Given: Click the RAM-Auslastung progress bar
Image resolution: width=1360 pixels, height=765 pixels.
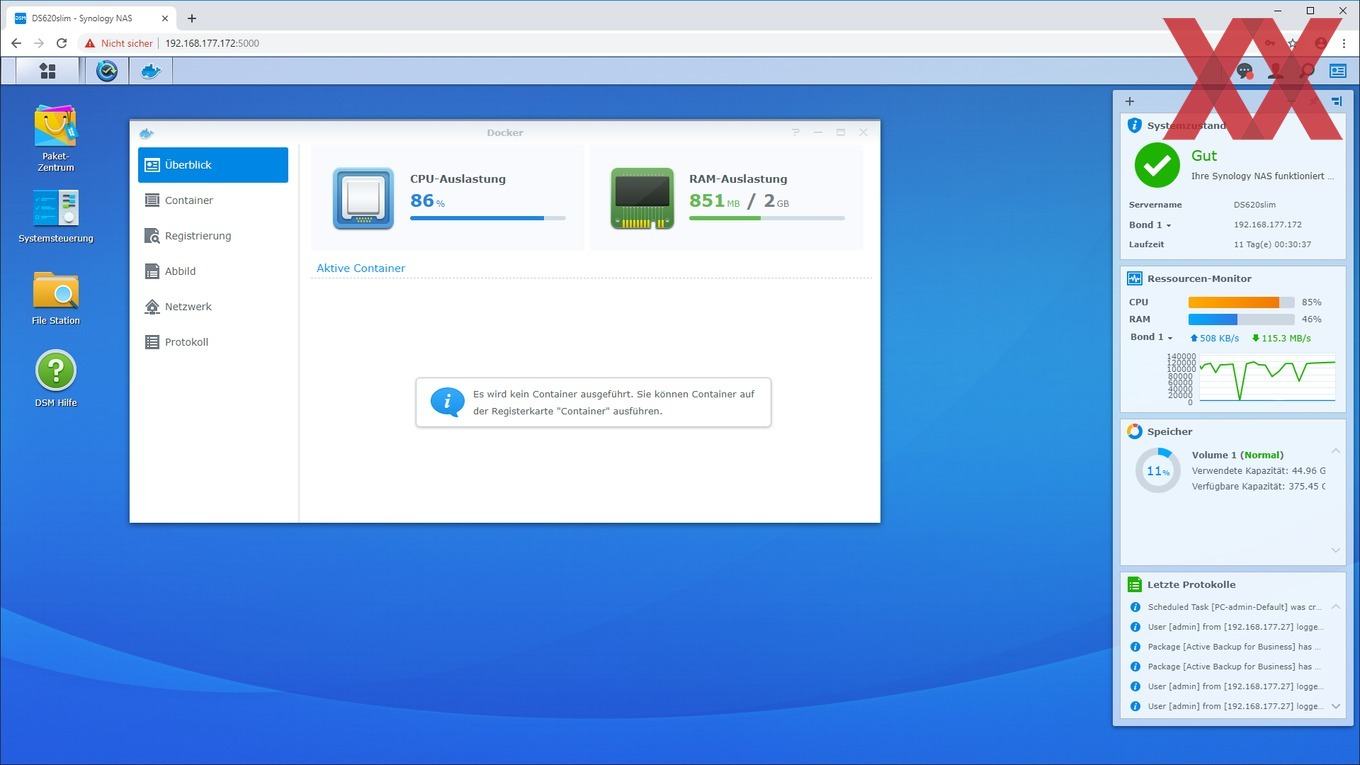Looking at the screenshot, I should [767, 218].
